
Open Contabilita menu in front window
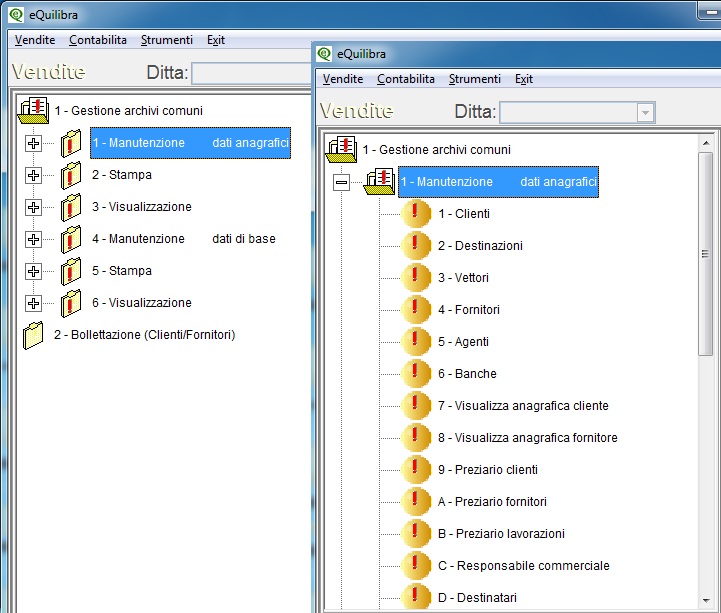(406, 79)
